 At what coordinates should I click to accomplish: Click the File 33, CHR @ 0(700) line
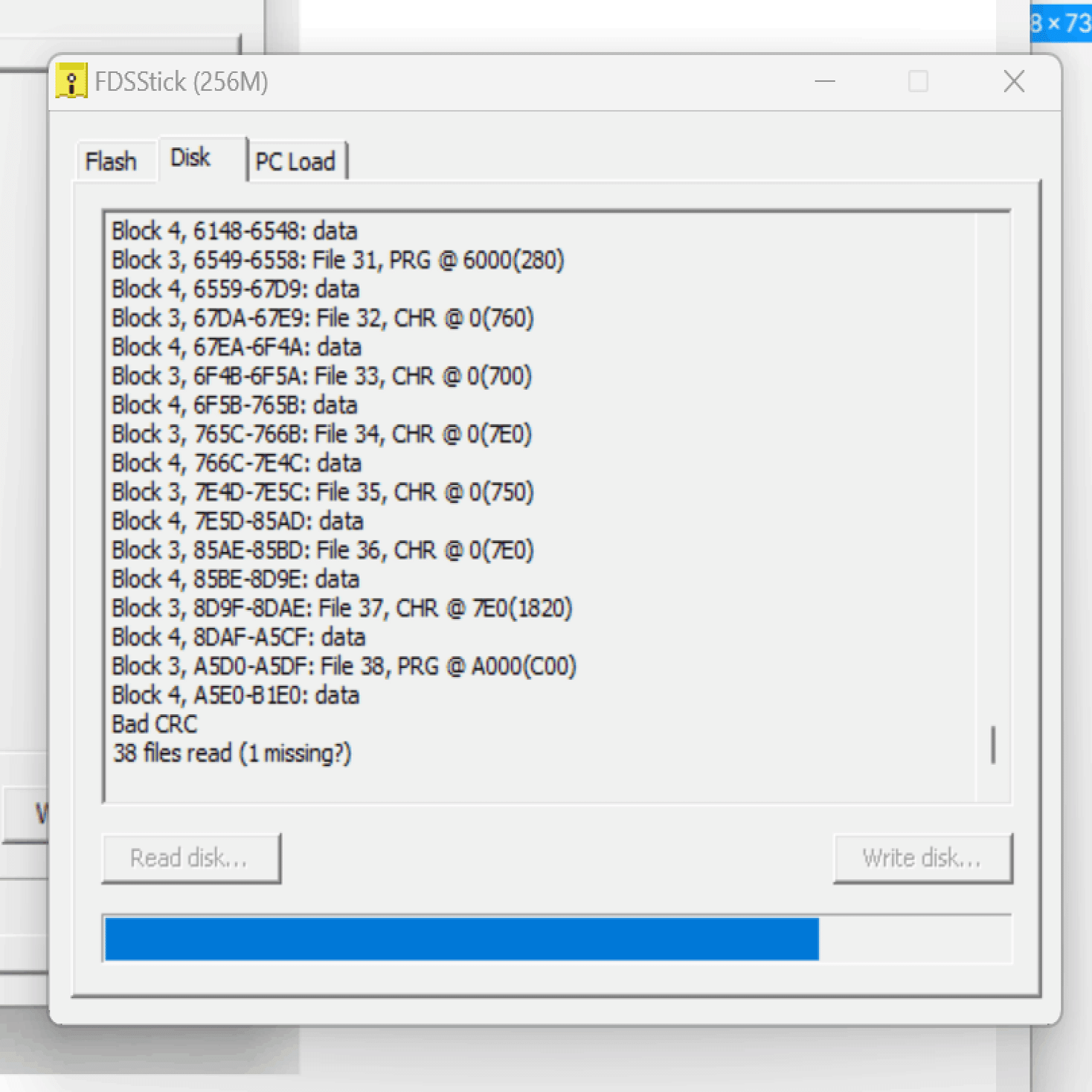322,376
